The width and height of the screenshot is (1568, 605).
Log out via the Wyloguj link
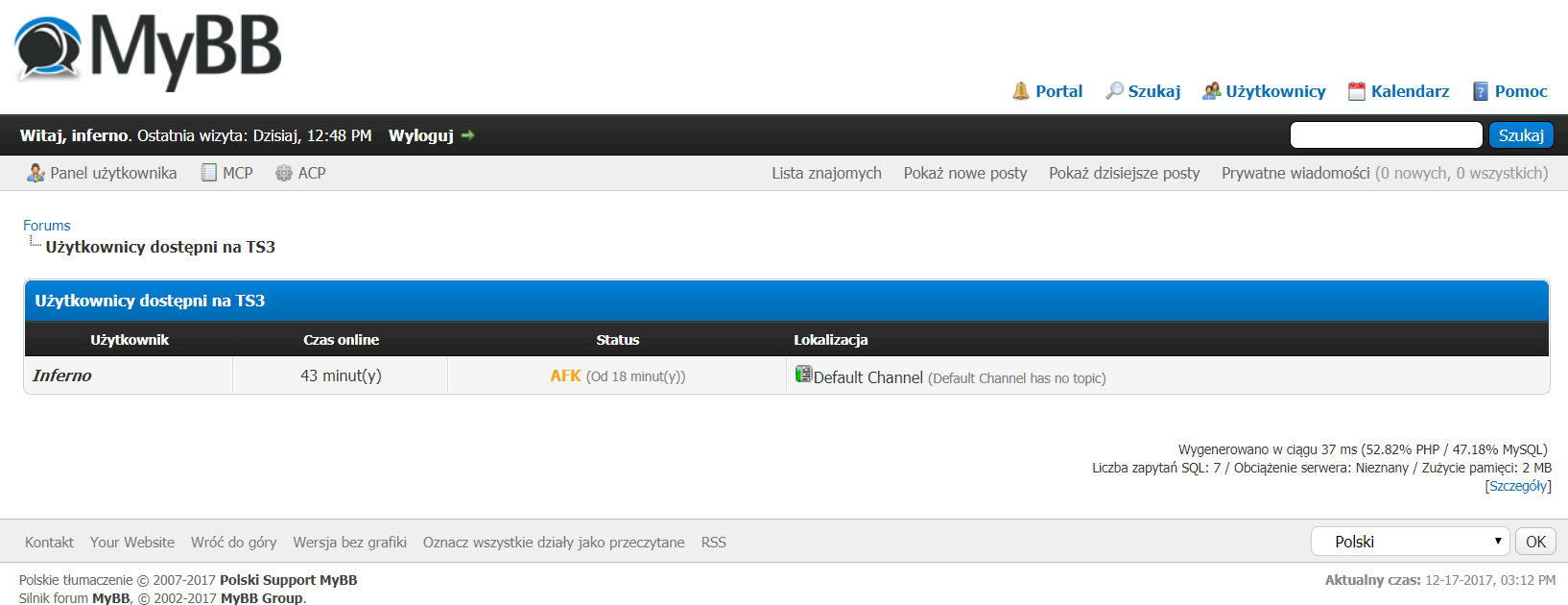tap(420, 135)
